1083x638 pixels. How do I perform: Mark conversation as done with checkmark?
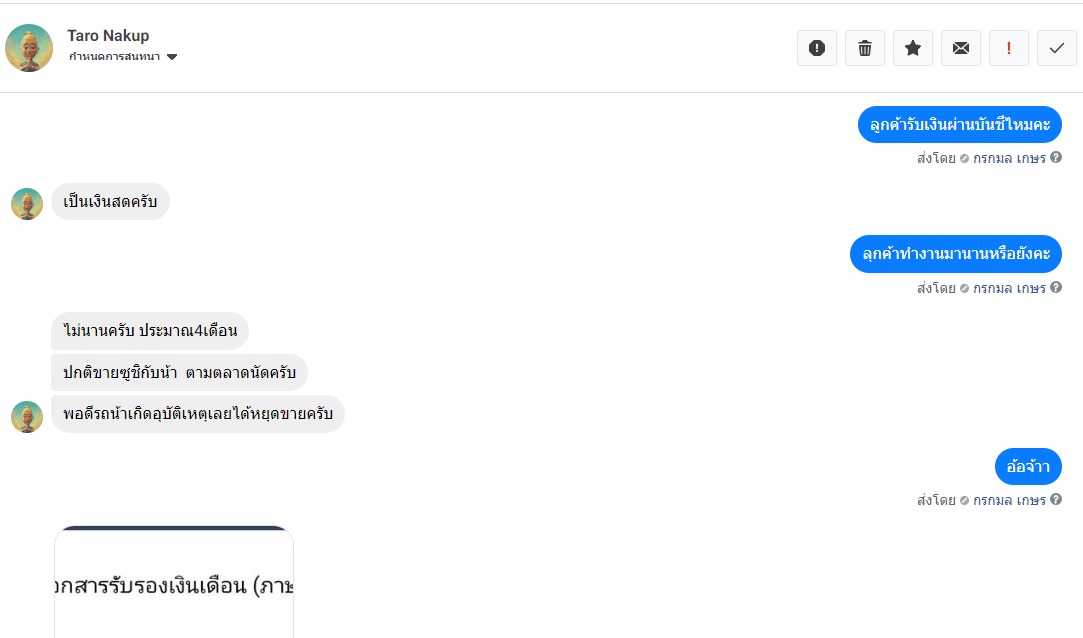[1056, 48]
